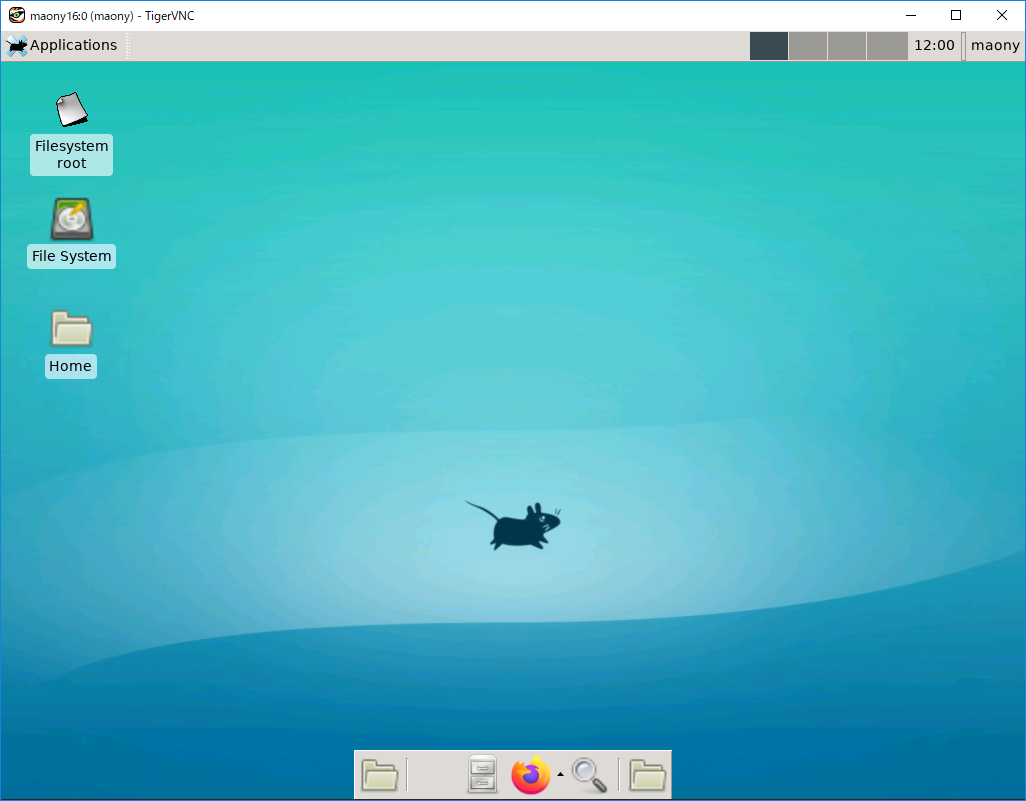Click the "Home" label text
The image size is (1026, 801).
[71, 366]
